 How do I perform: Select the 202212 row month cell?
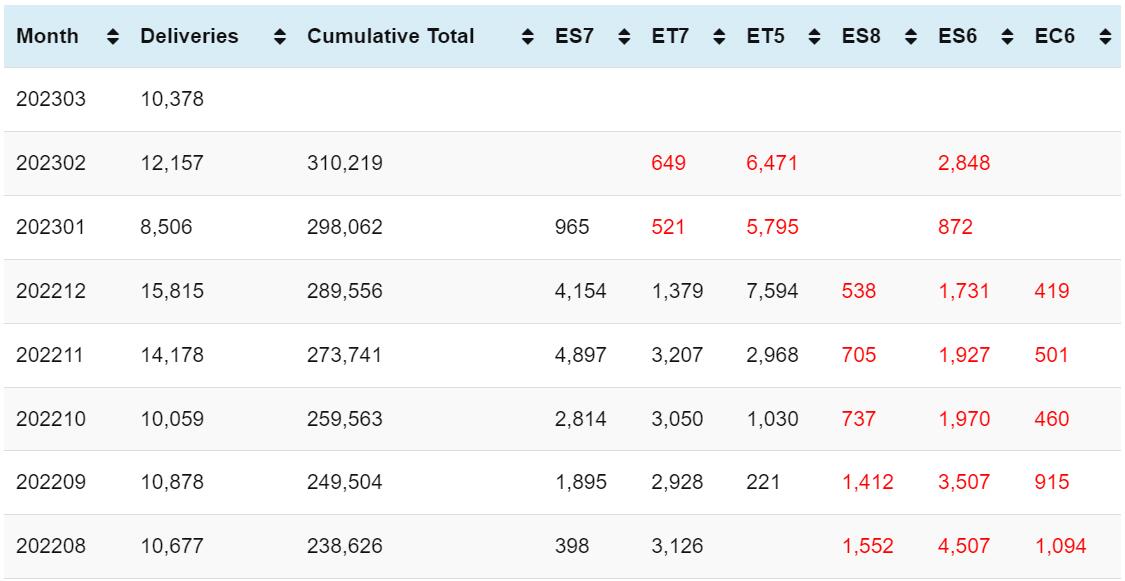tap(51, 292)
